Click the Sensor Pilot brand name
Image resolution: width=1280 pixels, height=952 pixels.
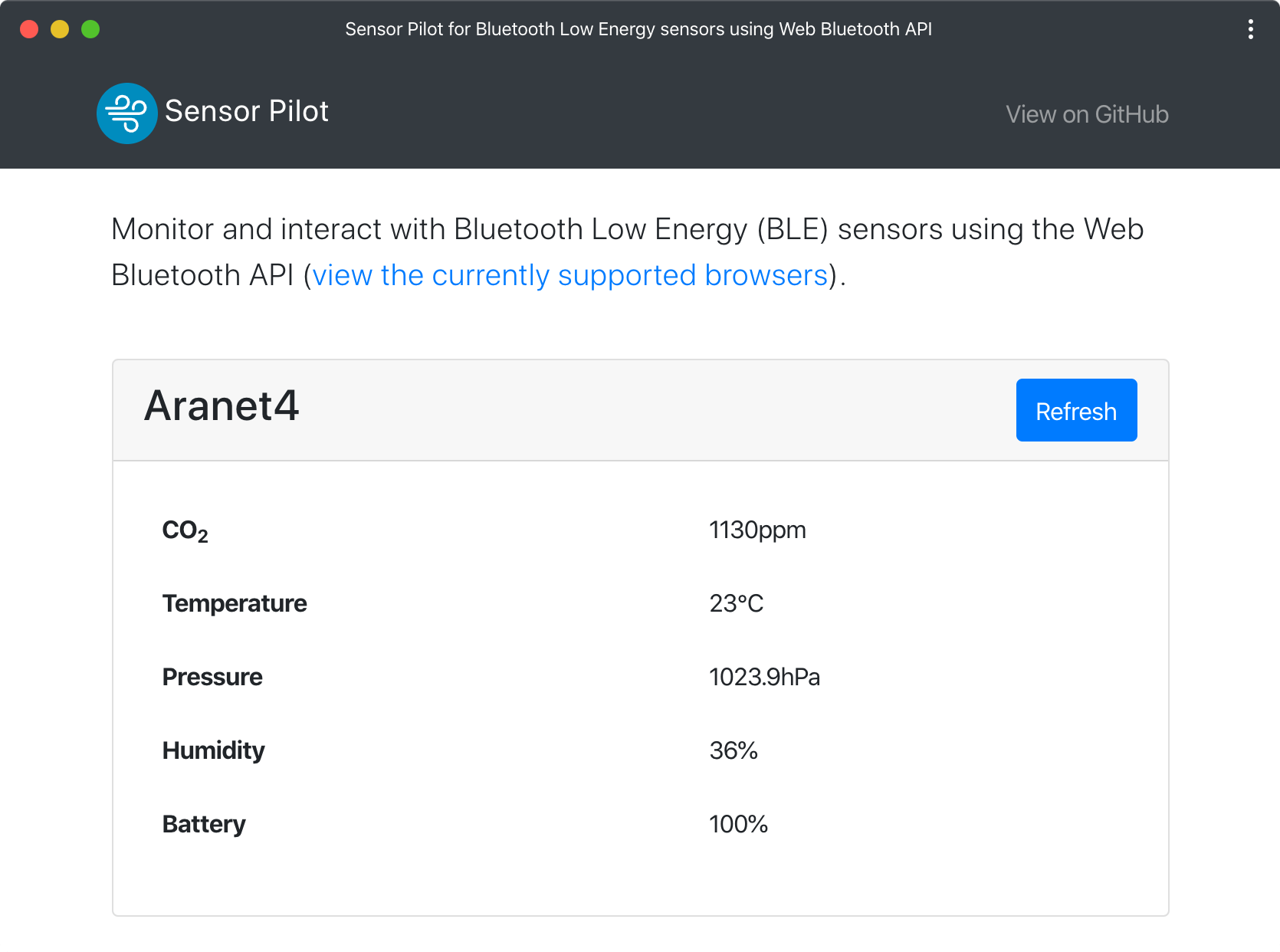pyautogui.click(x=247, y=111)
